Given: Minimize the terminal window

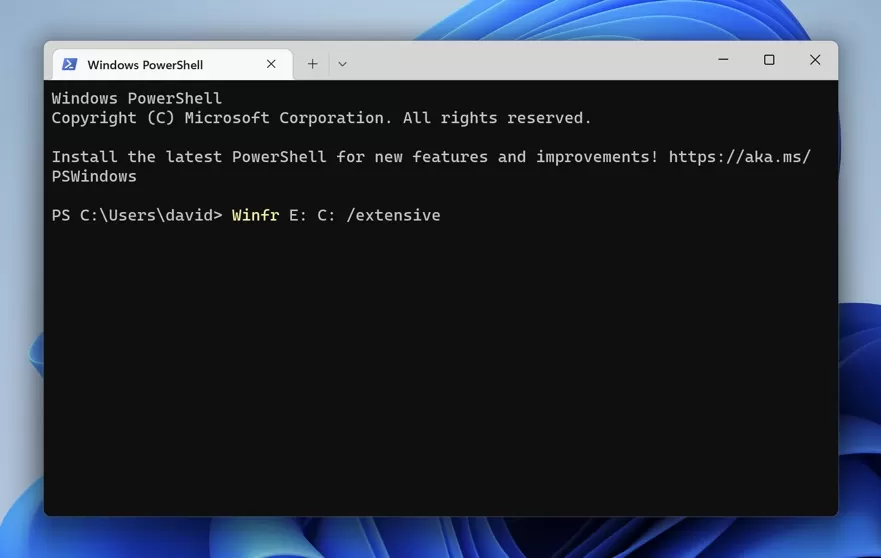Looking at the screenshot, I should (x=723, y=60).
